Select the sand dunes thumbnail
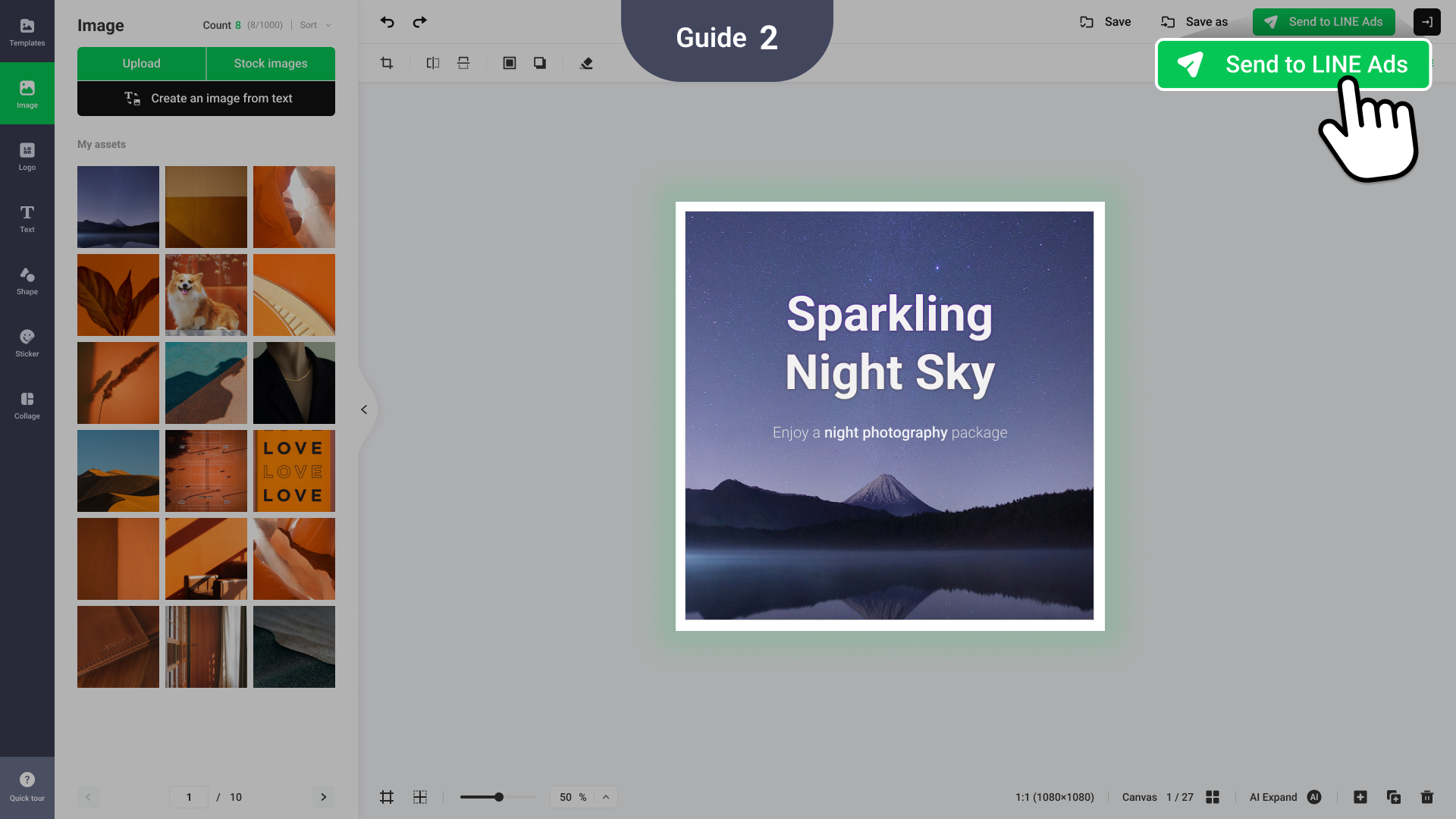 click(118, 471)
